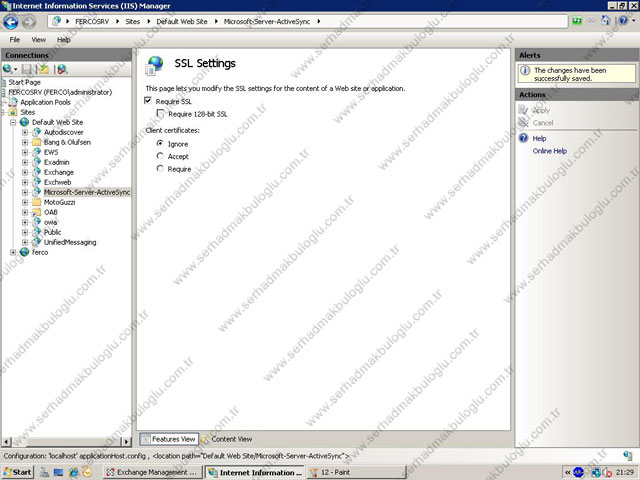The height and width of the screenshot is (480, 640).
Task: Expand the Exchange tree node
Action: [25, 172]
